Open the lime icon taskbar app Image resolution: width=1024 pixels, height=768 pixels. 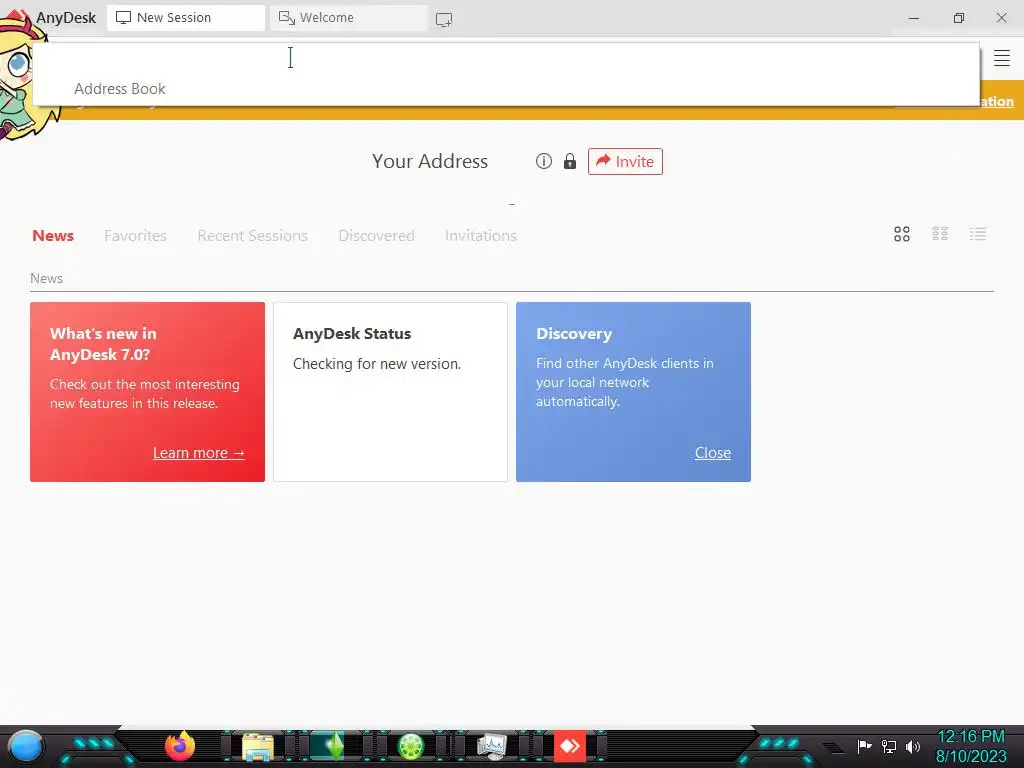(411, 746)
